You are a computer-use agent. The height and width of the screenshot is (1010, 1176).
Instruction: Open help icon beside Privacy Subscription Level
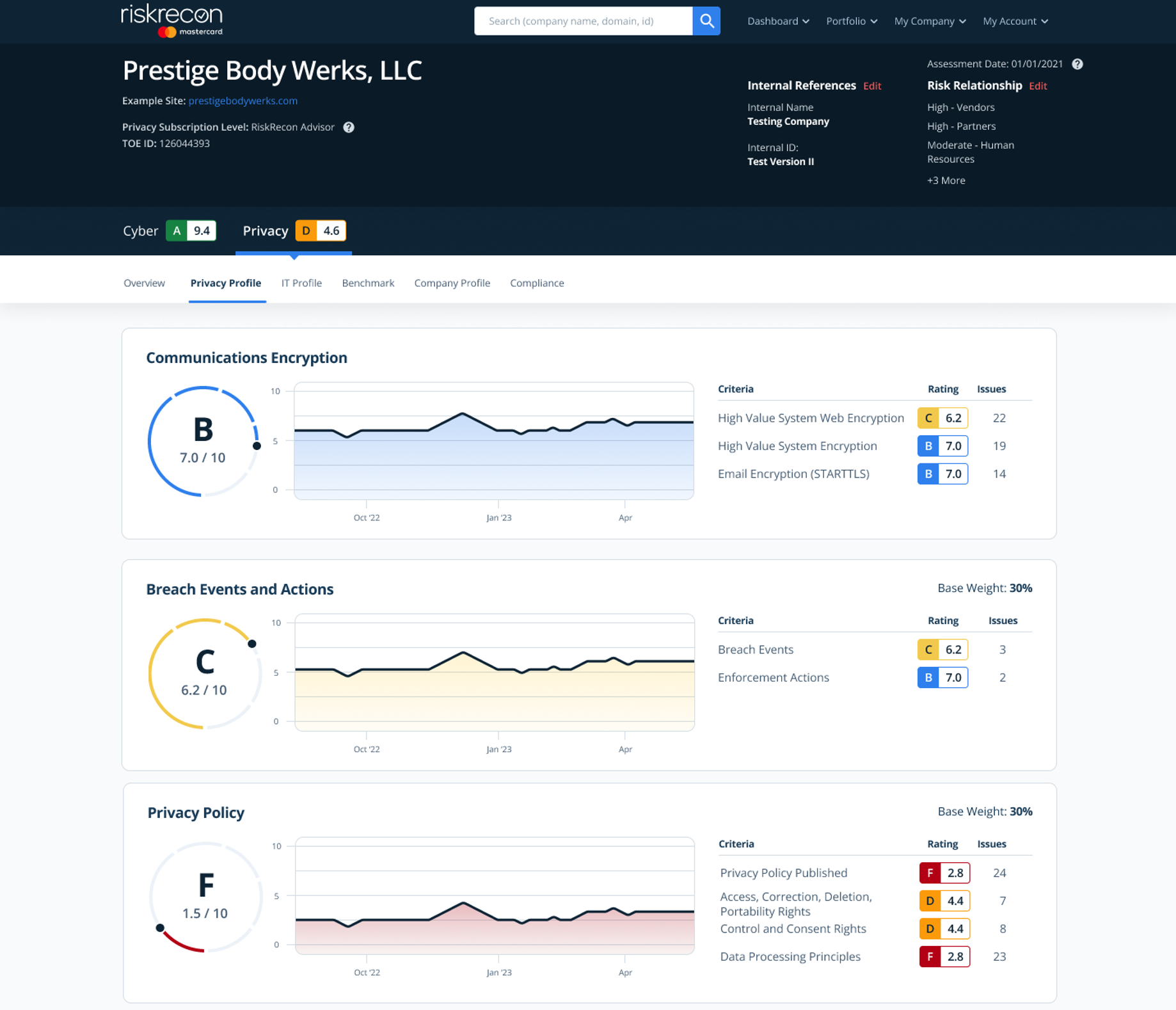tap(349, 127)
